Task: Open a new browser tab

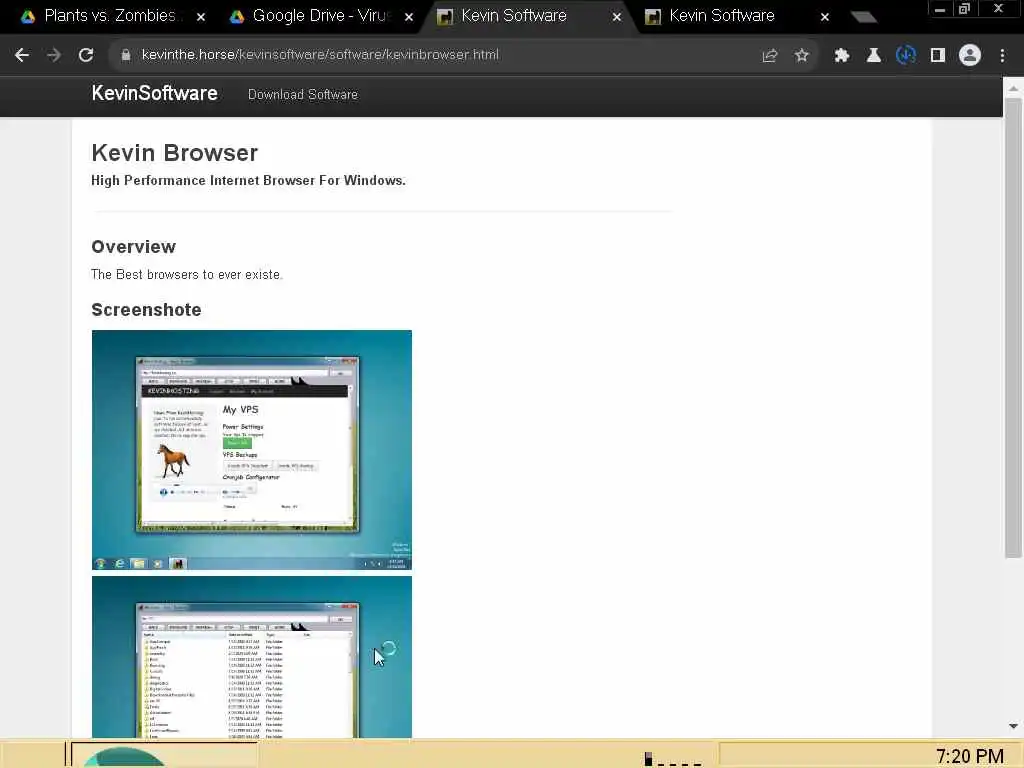Action: (x=863, y=17)
